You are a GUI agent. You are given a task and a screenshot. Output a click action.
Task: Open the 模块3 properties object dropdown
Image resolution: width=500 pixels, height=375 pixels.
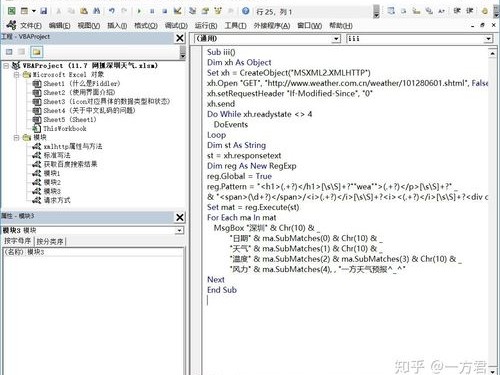point(180,230)
